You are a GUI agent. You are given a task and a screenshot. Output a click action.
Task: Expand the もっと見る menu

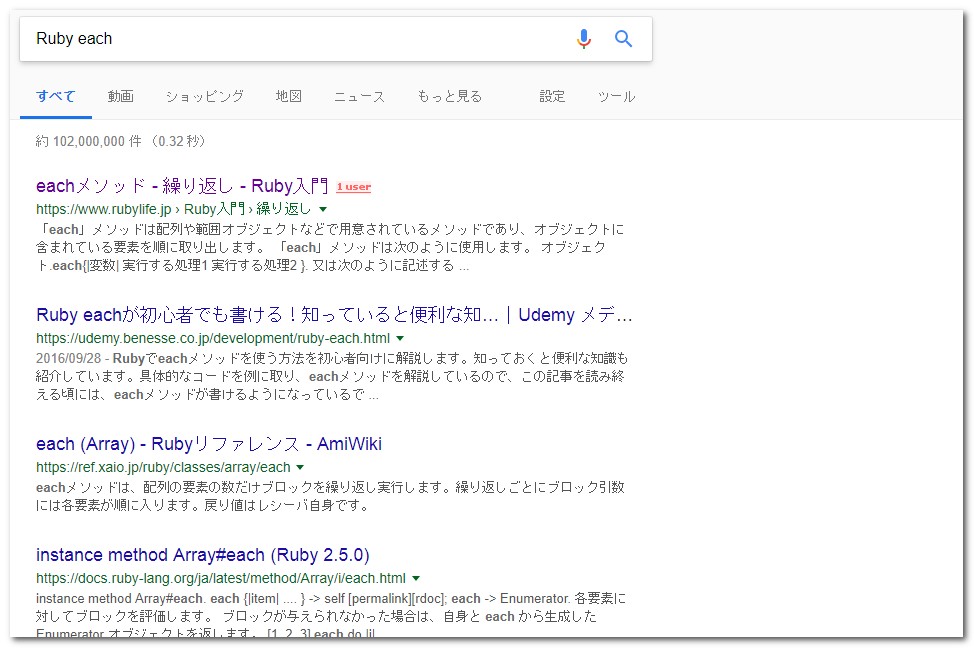pos(449,96)
